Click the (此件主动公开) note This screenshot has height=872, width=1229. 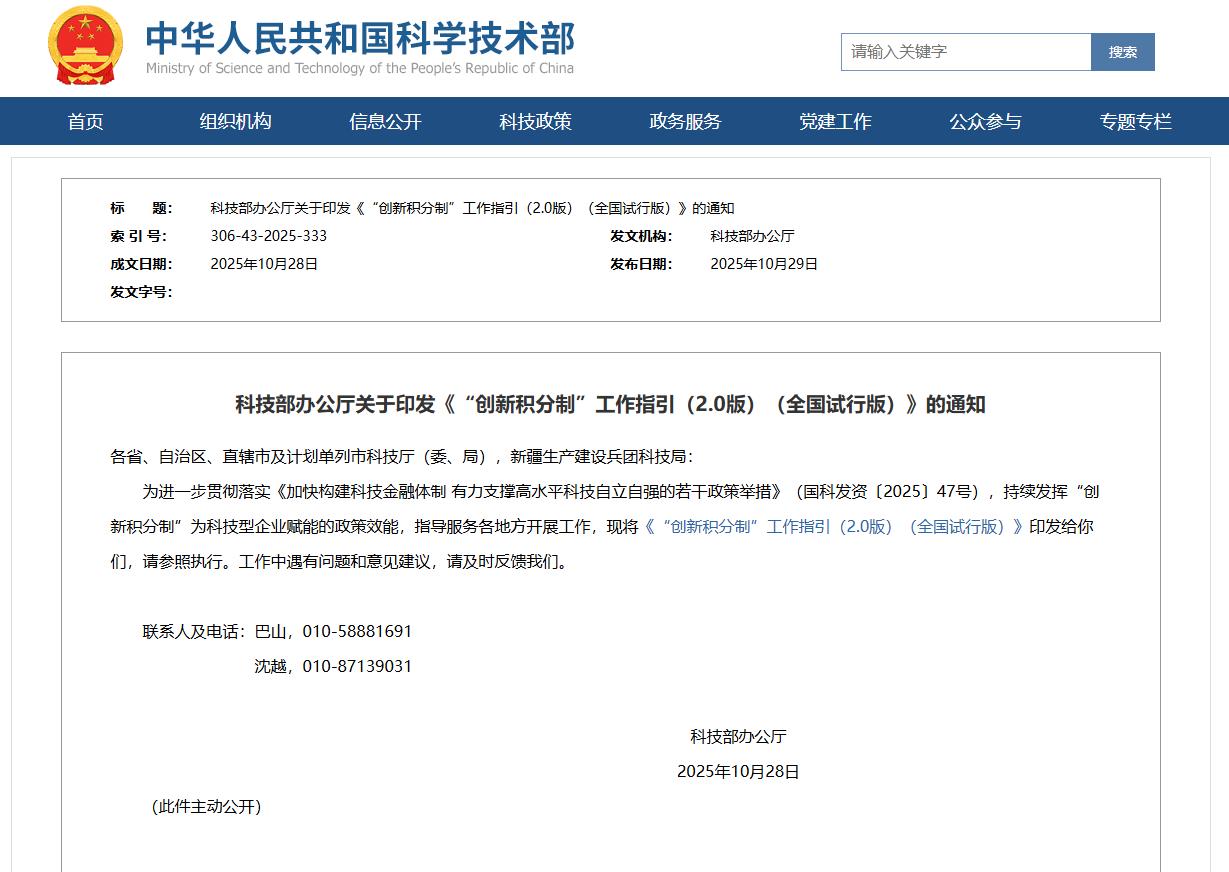tap(206, 807)
